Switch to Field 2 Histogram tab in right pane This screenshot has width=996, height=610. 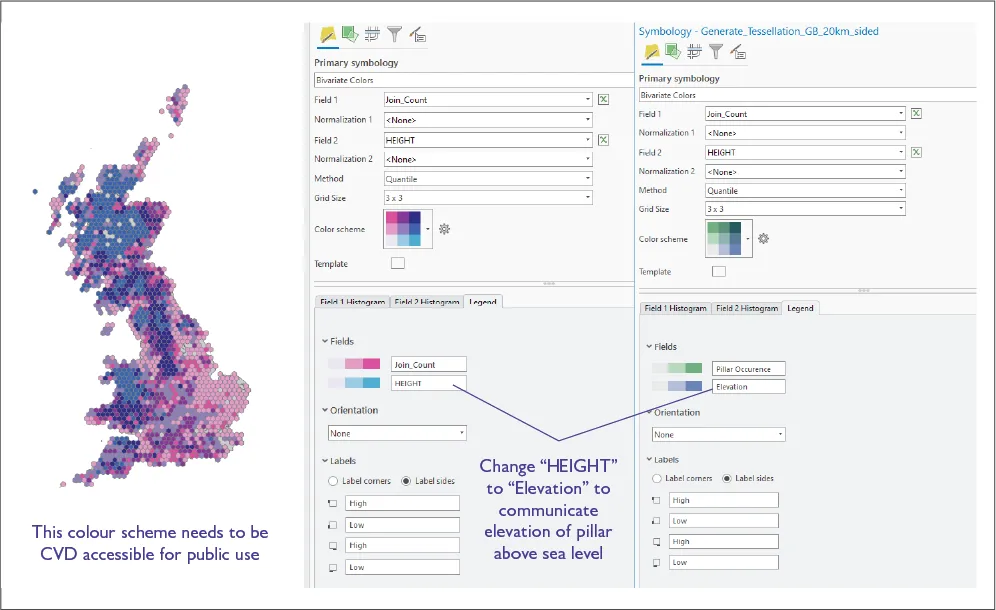click(747, 308)
